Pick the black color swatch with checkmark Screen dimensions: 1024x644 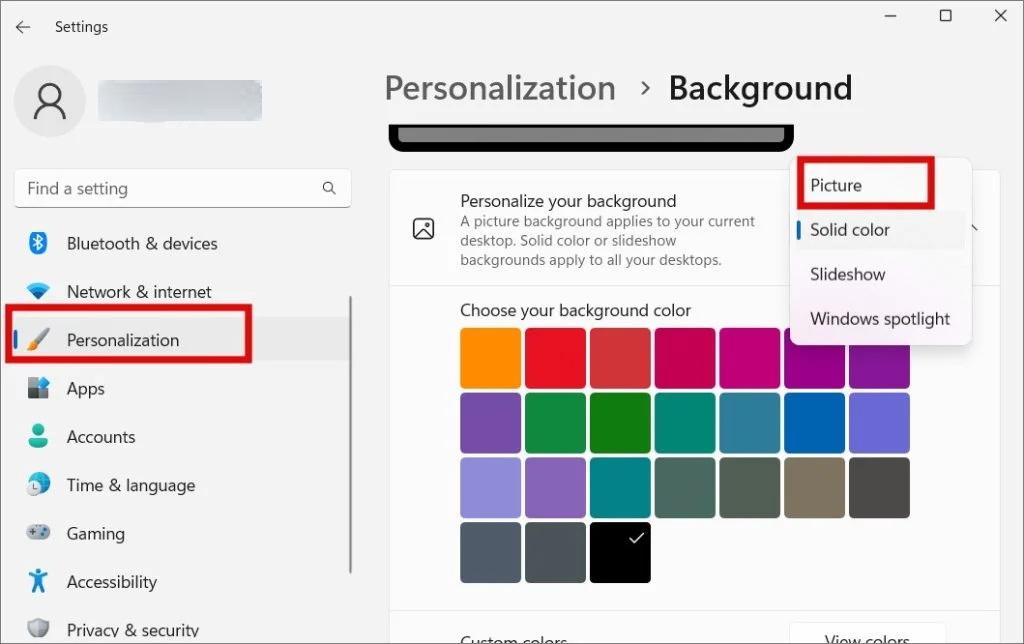[620, 552]
